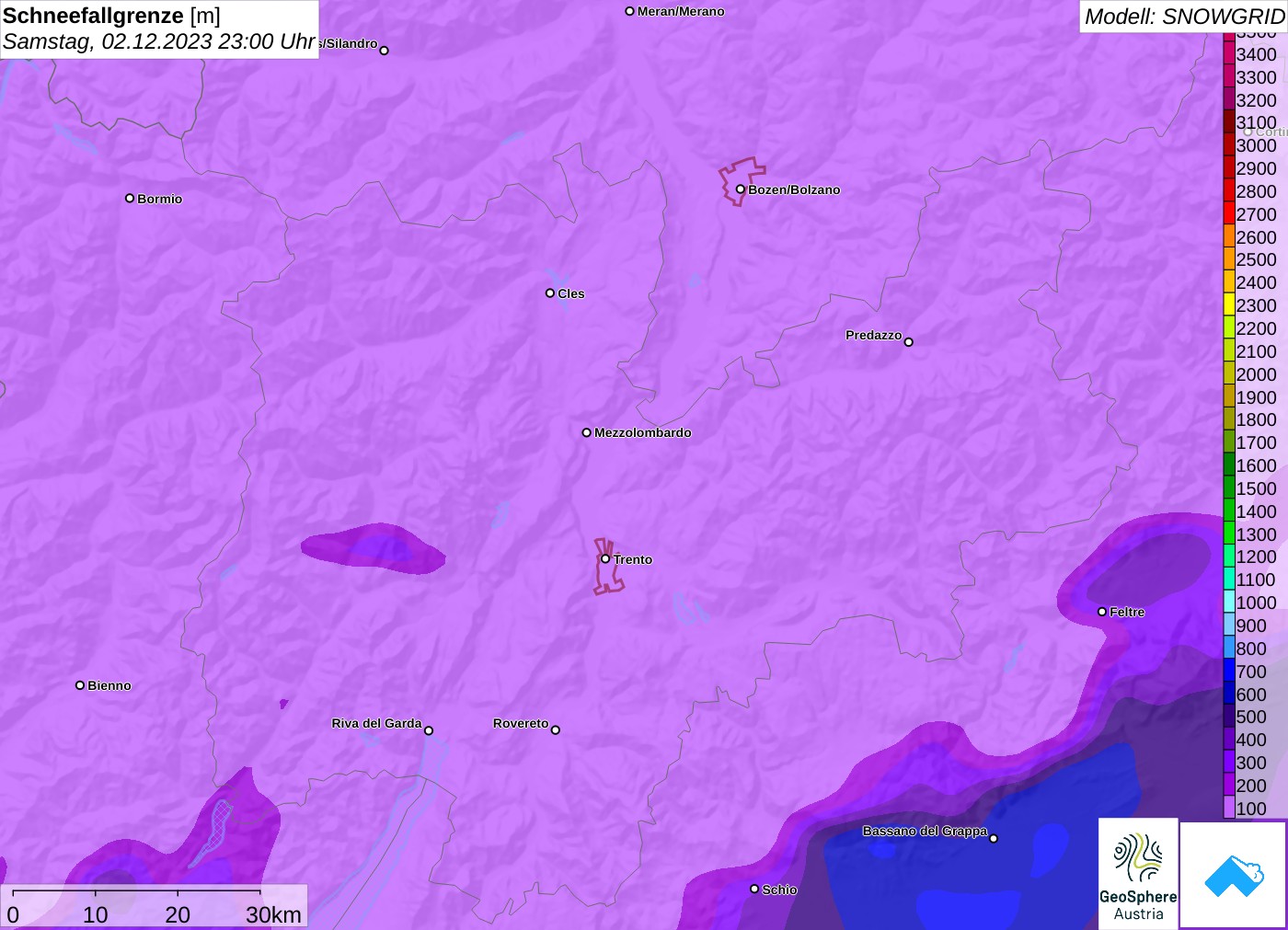Click the Bozen/Bolzano location marker dot

click(741, 189)
